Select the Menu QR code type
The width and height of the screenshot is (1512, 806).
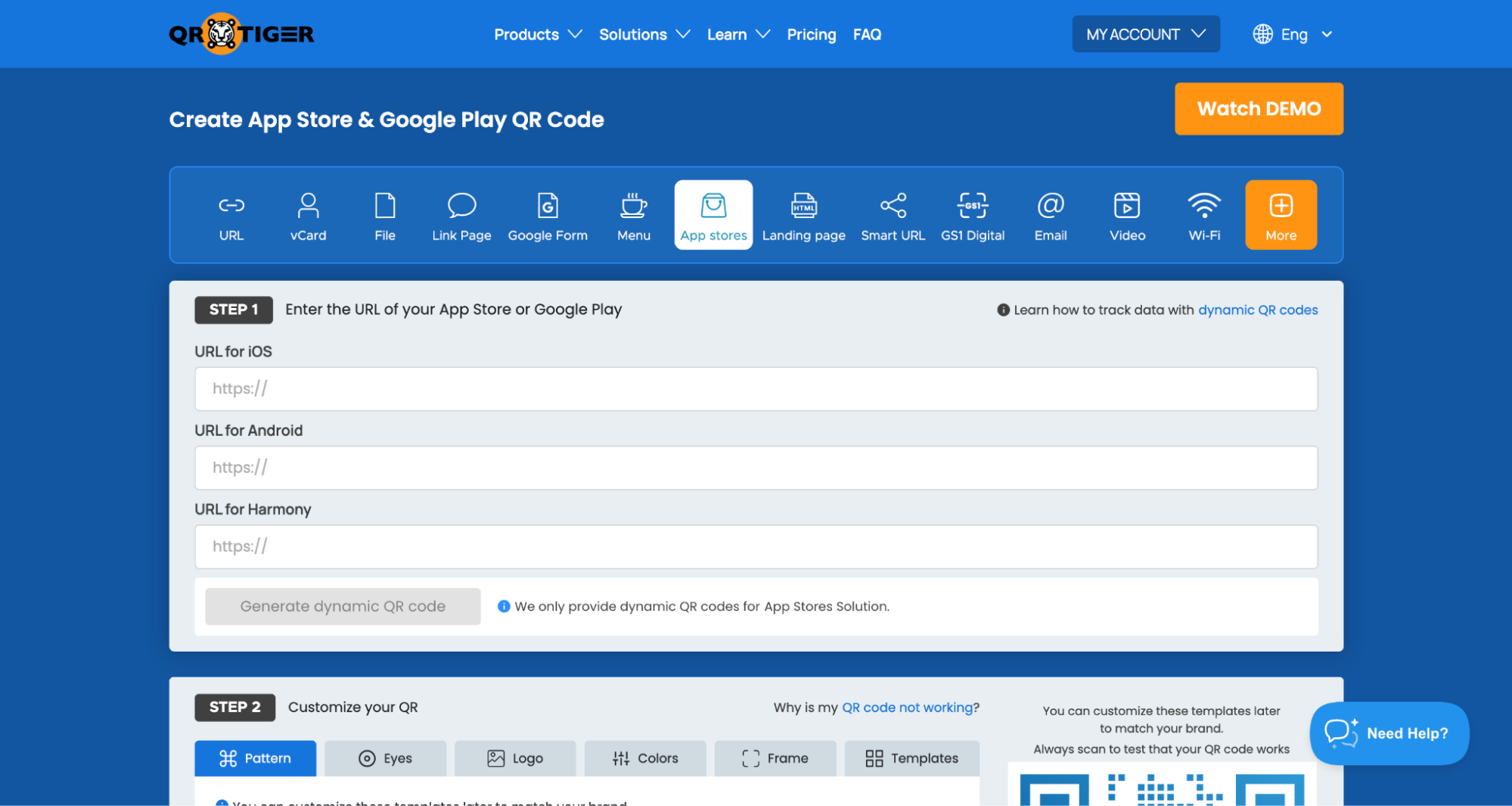point(634,216)
